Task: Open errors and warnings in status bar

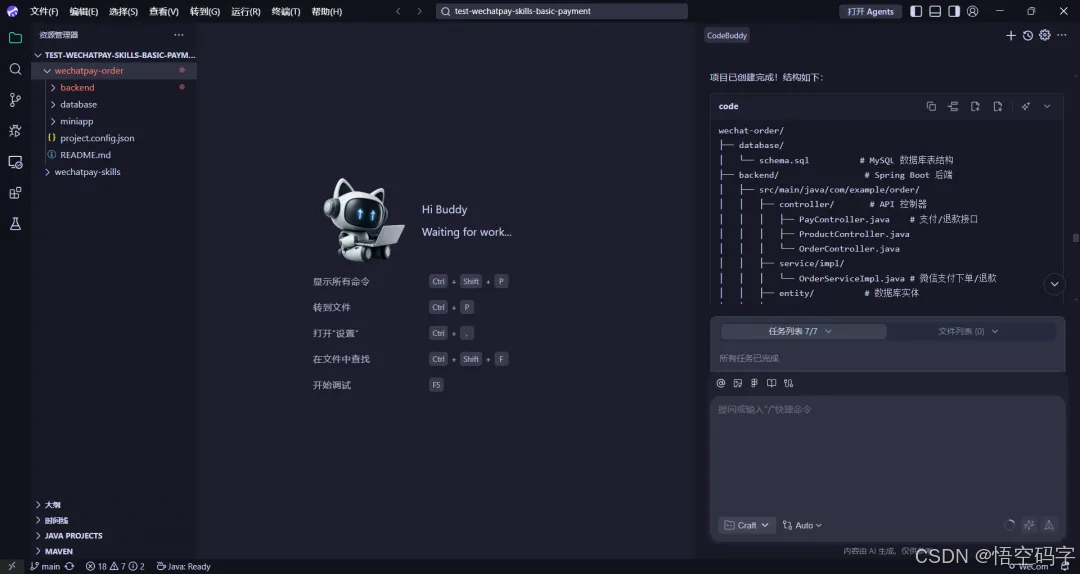Action: (115, 566)
